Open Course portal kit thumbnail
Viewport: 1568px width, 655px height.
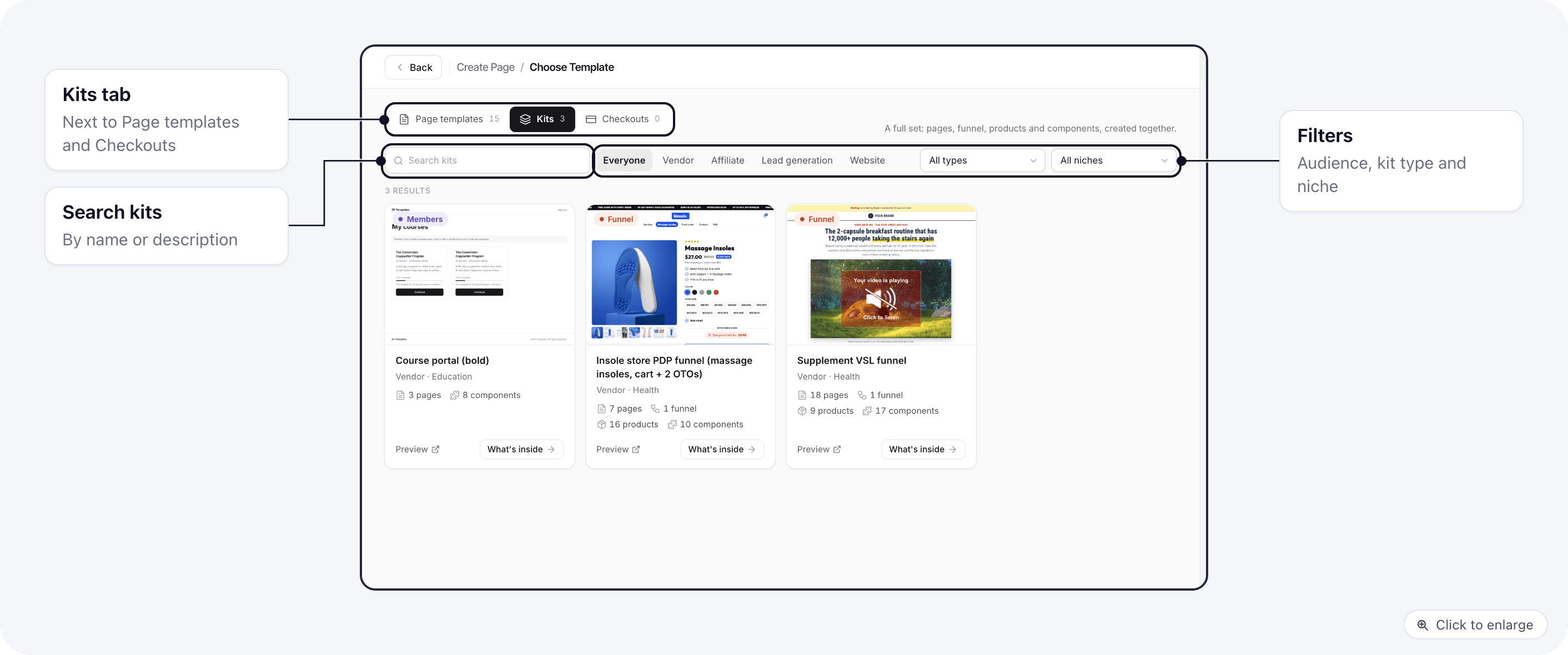coord(480,275)
